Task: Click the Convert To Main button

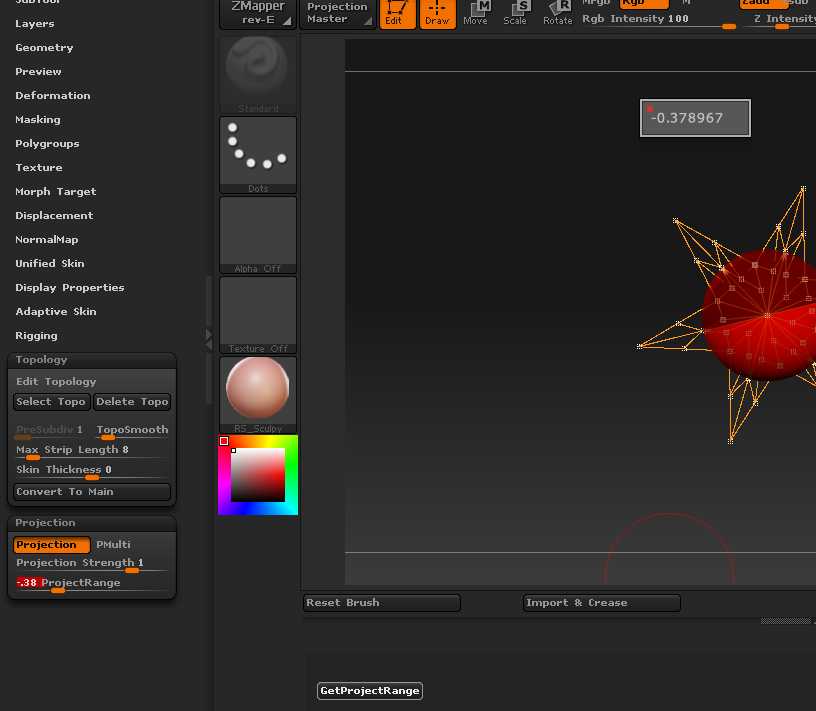Action: click(x=92, y=492)
